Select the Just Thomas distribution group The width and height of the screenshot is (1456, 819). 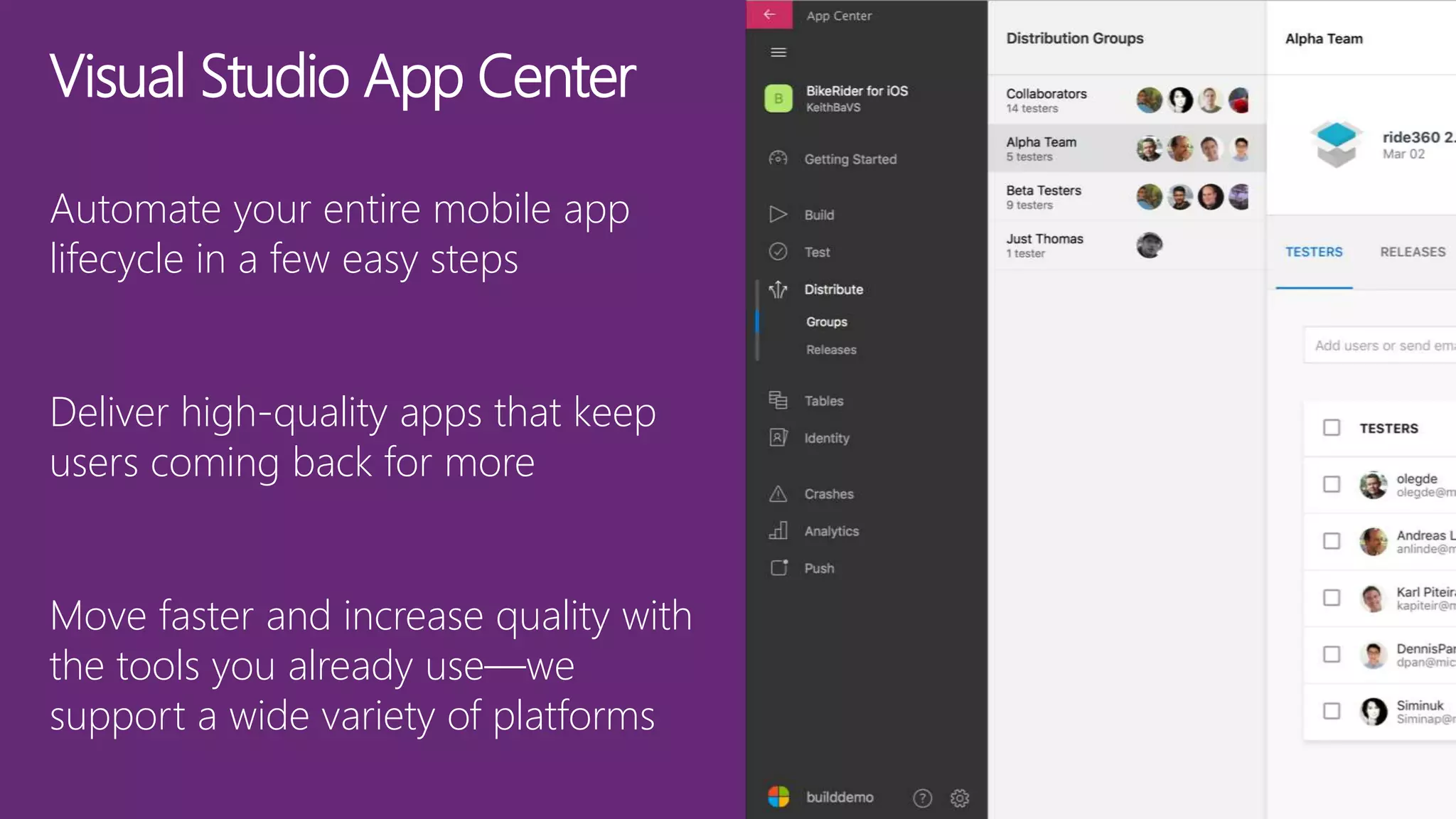click(1127, 245)
